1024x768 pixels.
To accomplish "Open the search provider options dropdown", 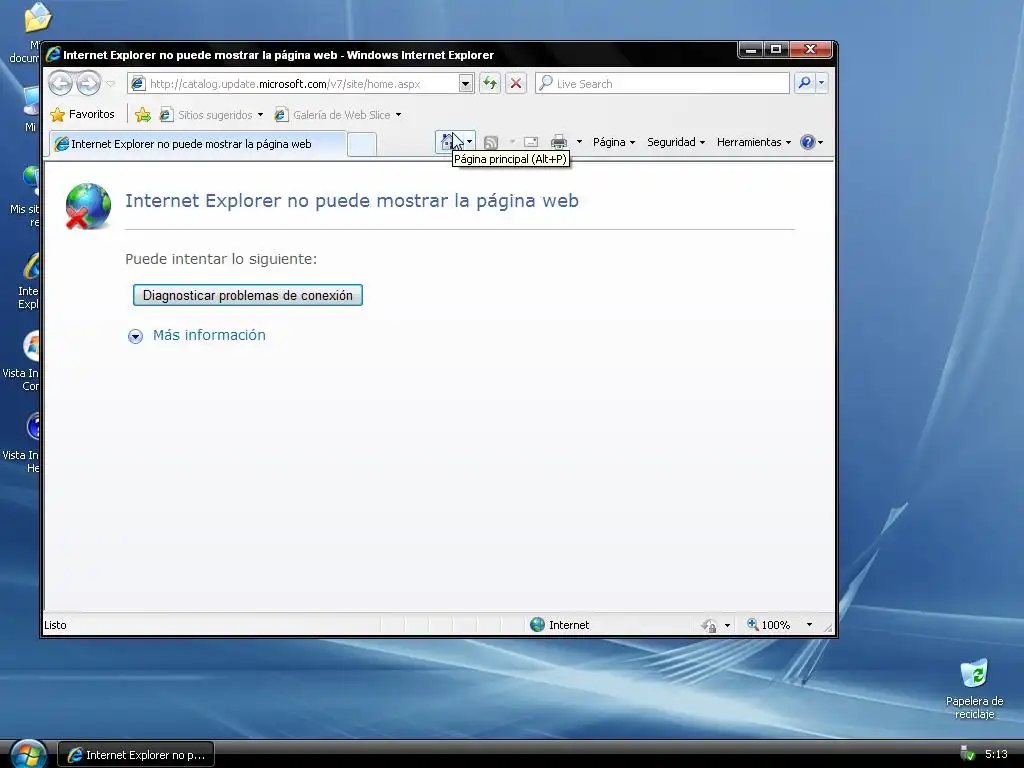I will click(822, 83).
